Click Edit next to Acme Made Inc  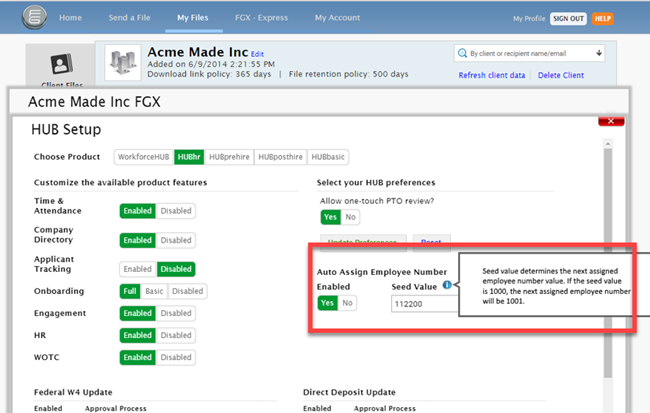(258, 54)
